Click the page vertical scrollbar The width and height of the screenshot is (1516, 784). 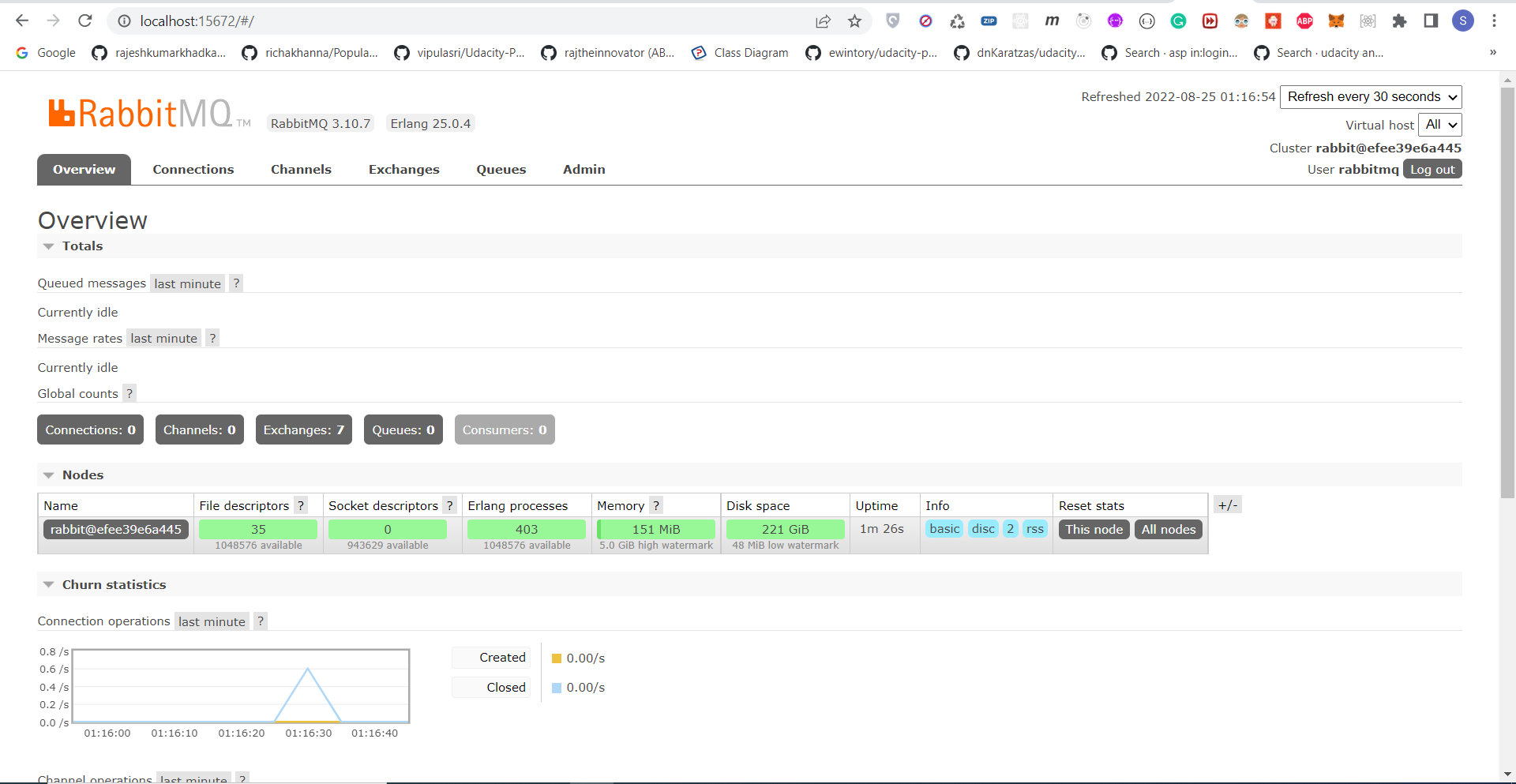(x=1507, y=292)
